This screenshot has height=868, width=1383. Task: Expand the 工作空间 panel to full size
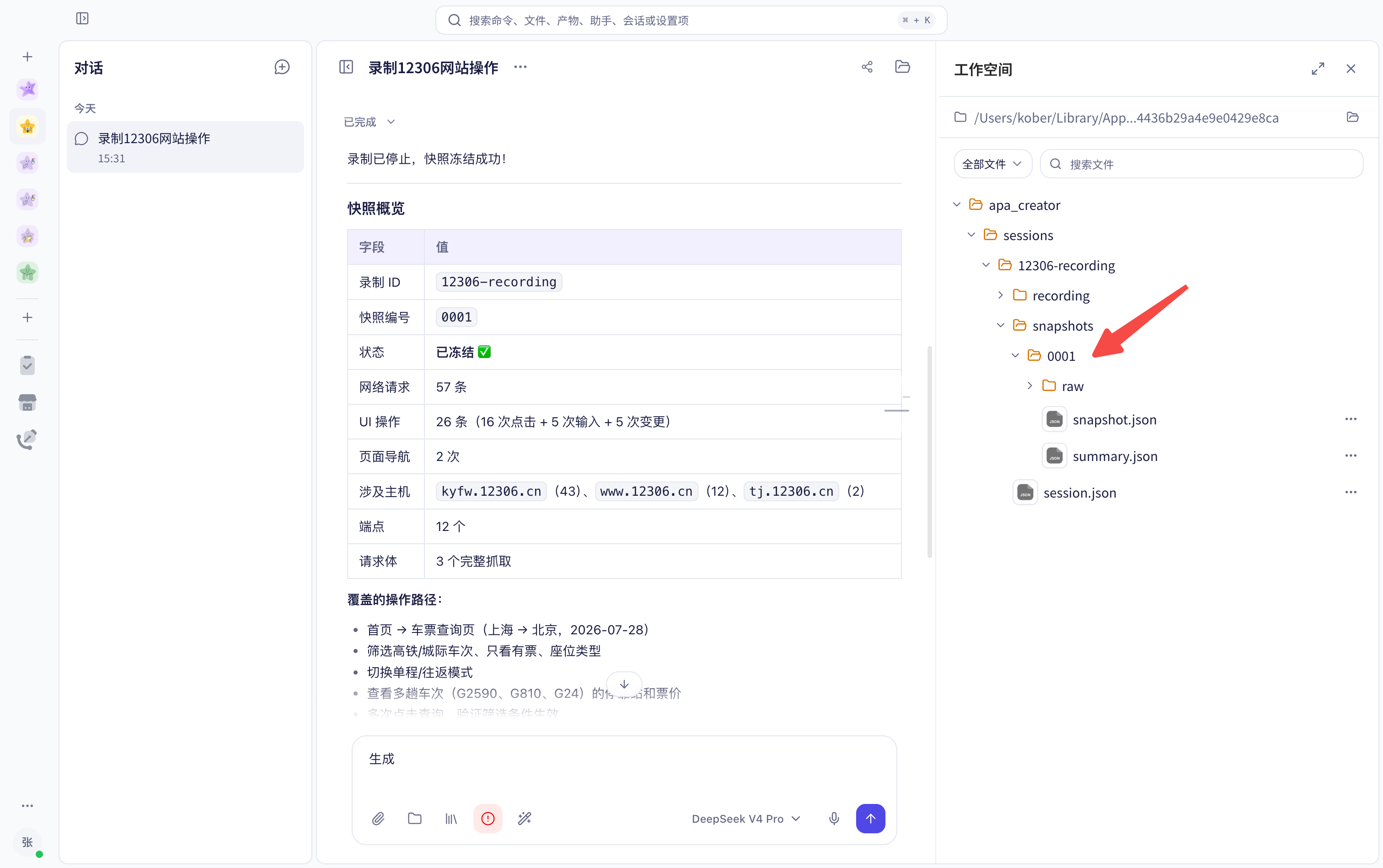[1318, 69]
